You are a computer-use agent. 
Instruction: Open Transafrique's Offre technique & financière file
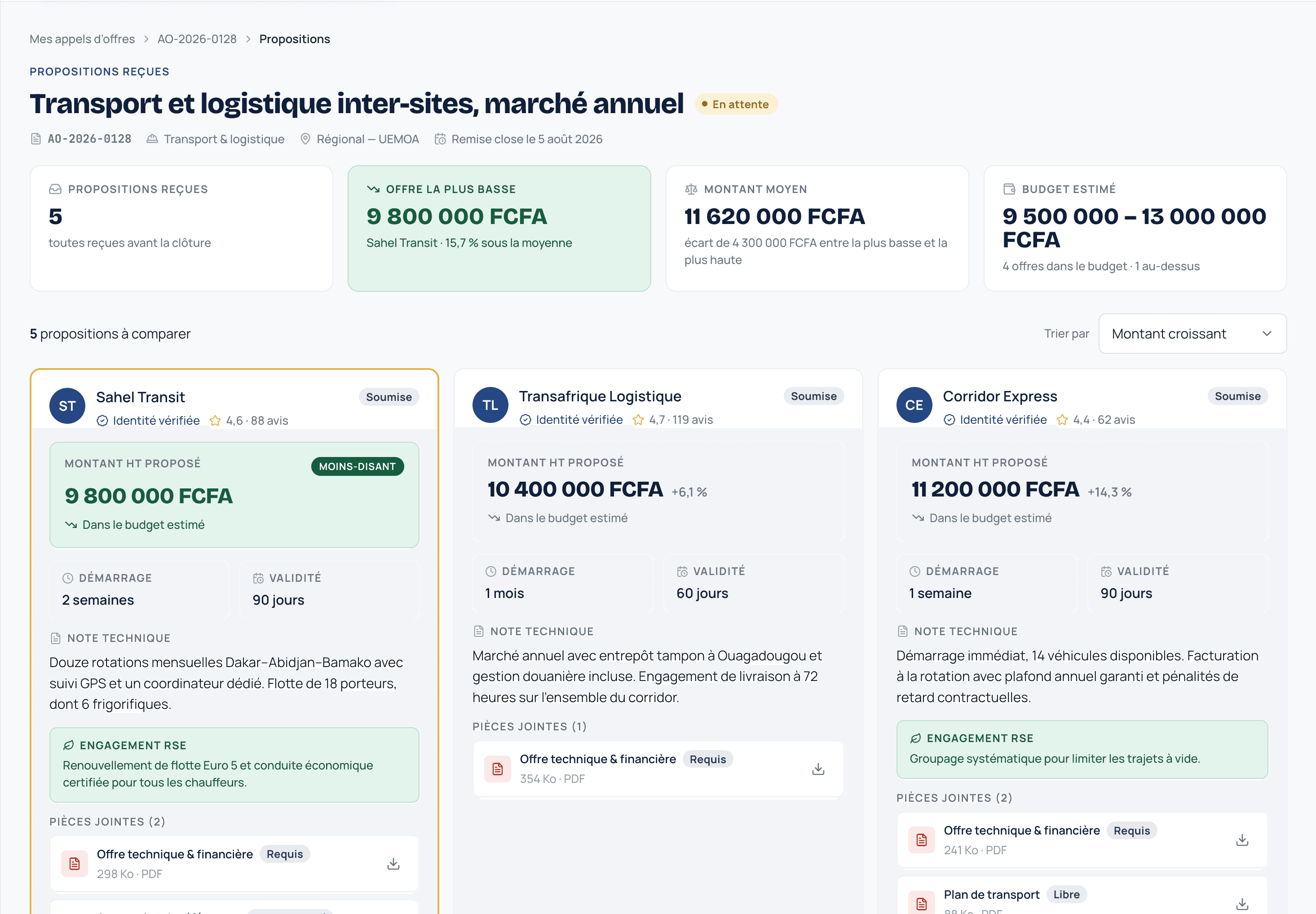click(658, 769)
